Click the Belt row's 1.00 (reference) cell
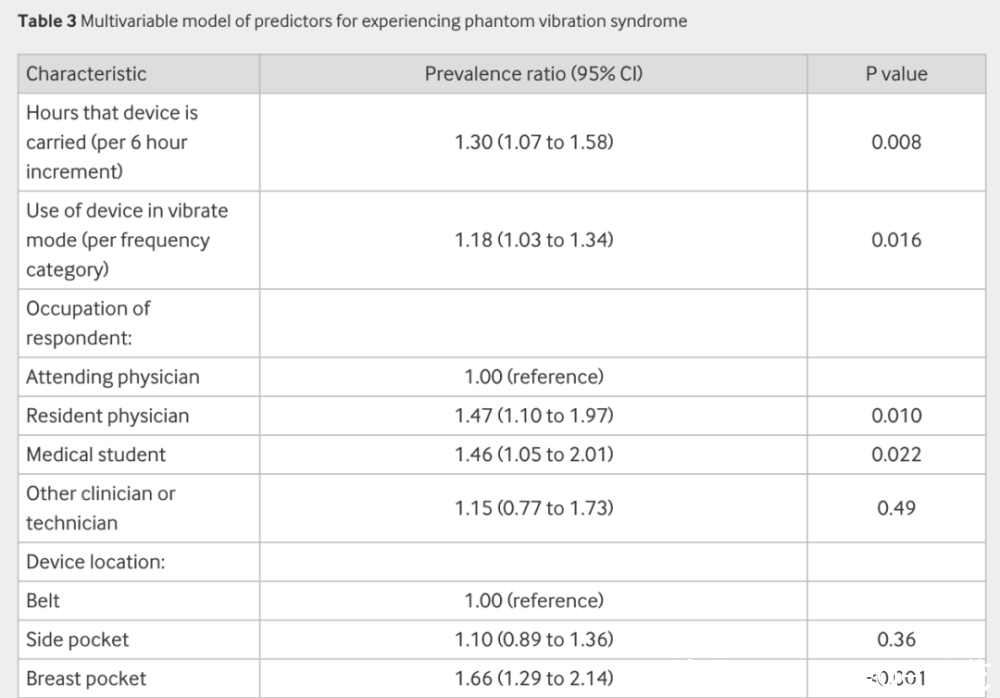This screenshot has width=1000, height=698. (x=533, y=601)
